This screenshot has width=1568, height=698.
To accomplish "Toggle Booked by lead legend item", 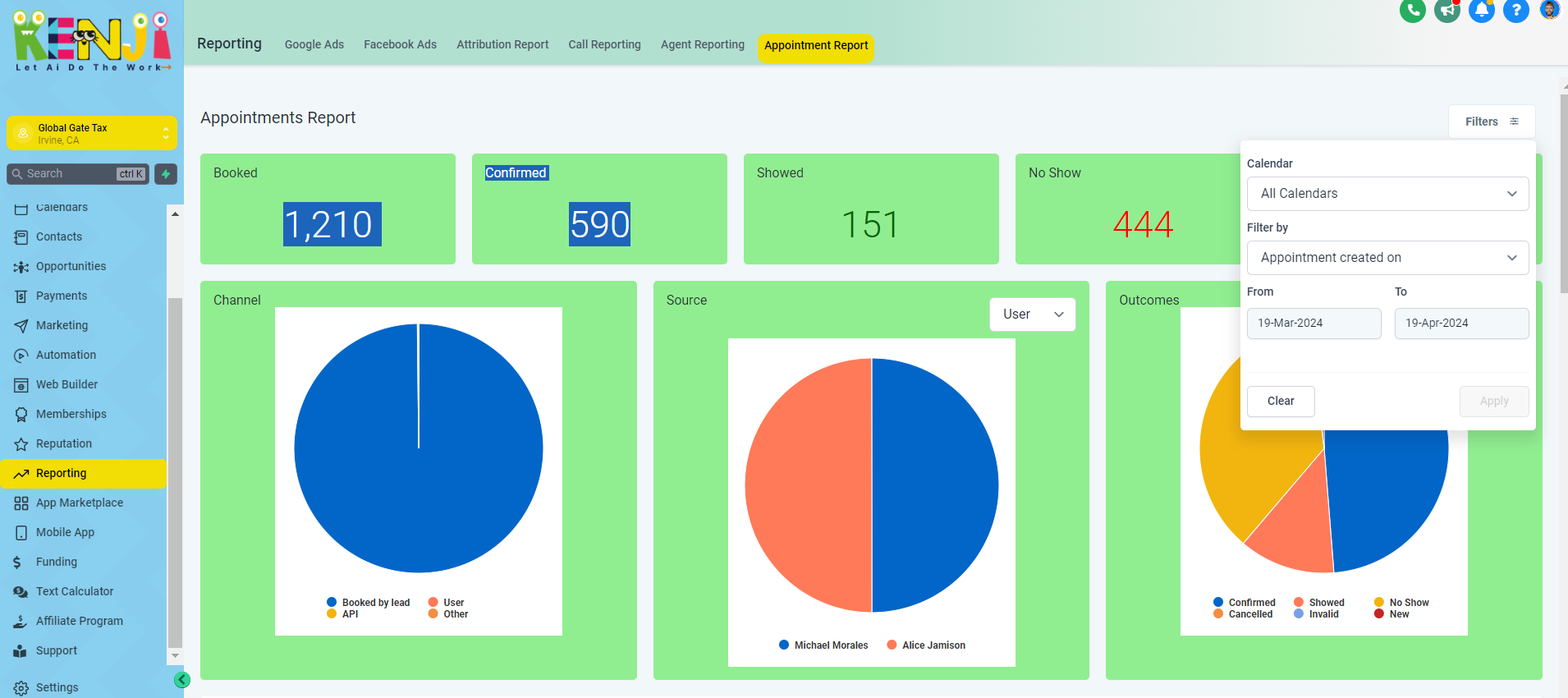I will [x=369, y=603].
